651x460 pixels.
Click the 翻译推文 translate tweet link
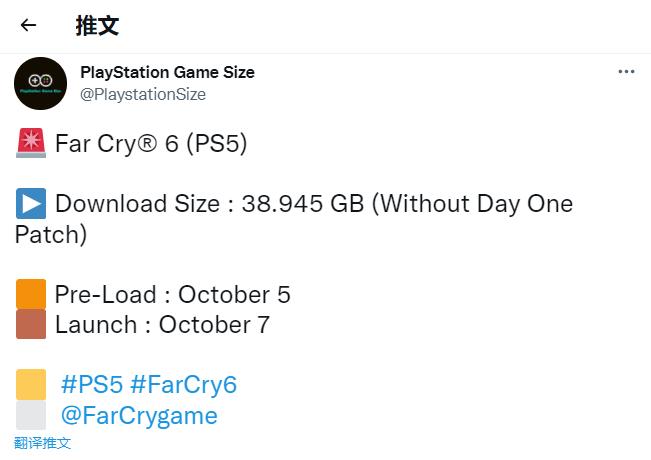[x=42, y=443]
